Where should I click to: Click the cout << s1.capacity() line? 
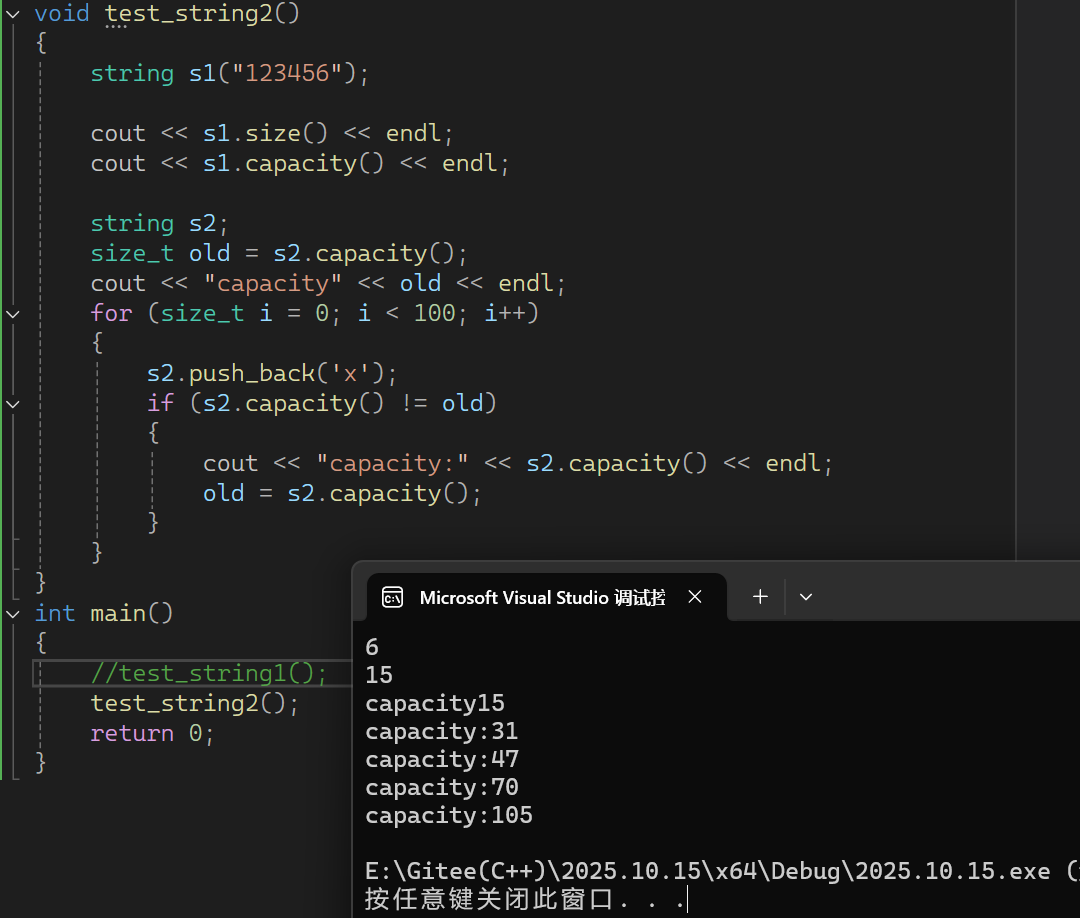coord(300,163)
